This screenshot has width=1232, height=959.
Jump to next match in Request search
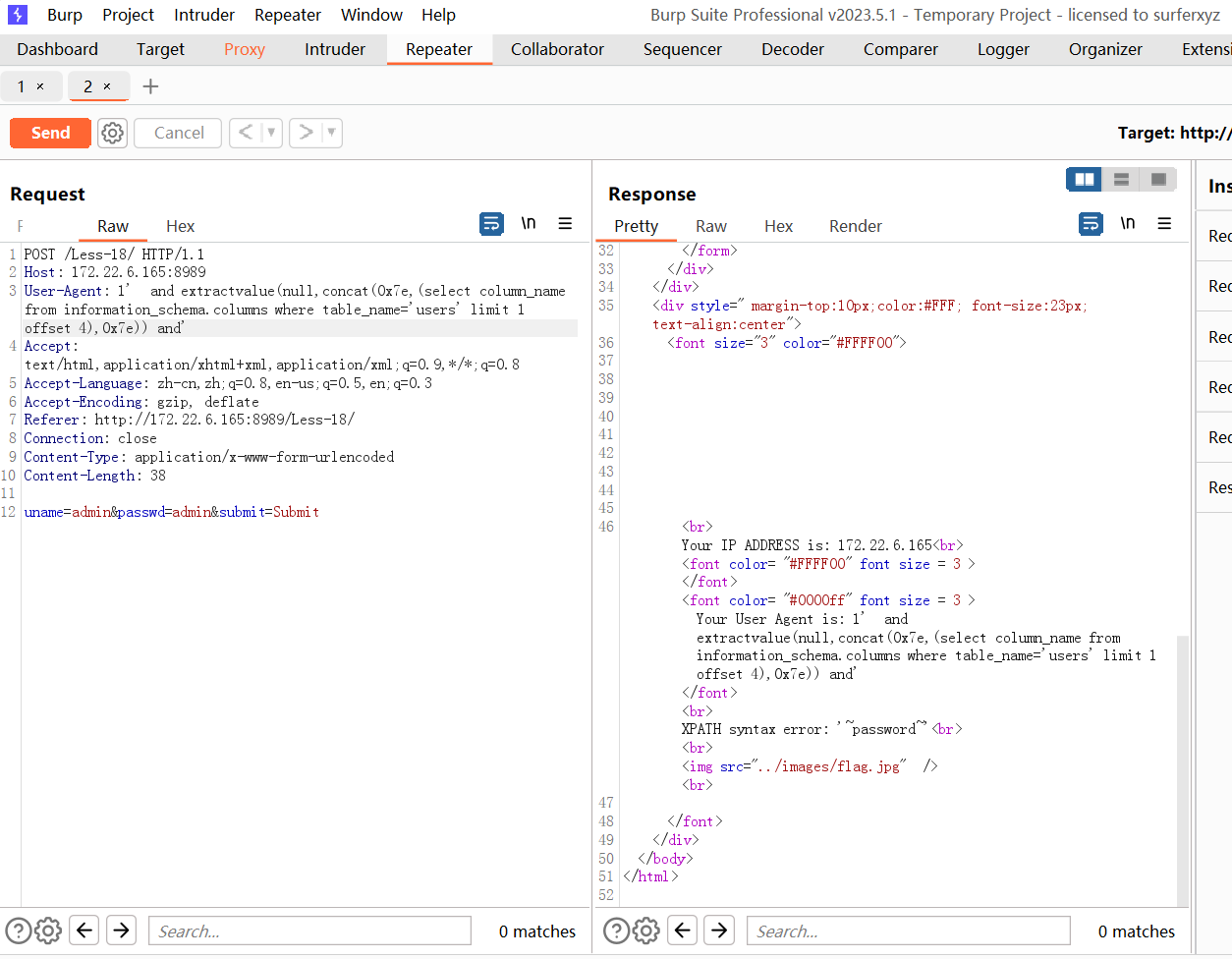tap(121, 930)
